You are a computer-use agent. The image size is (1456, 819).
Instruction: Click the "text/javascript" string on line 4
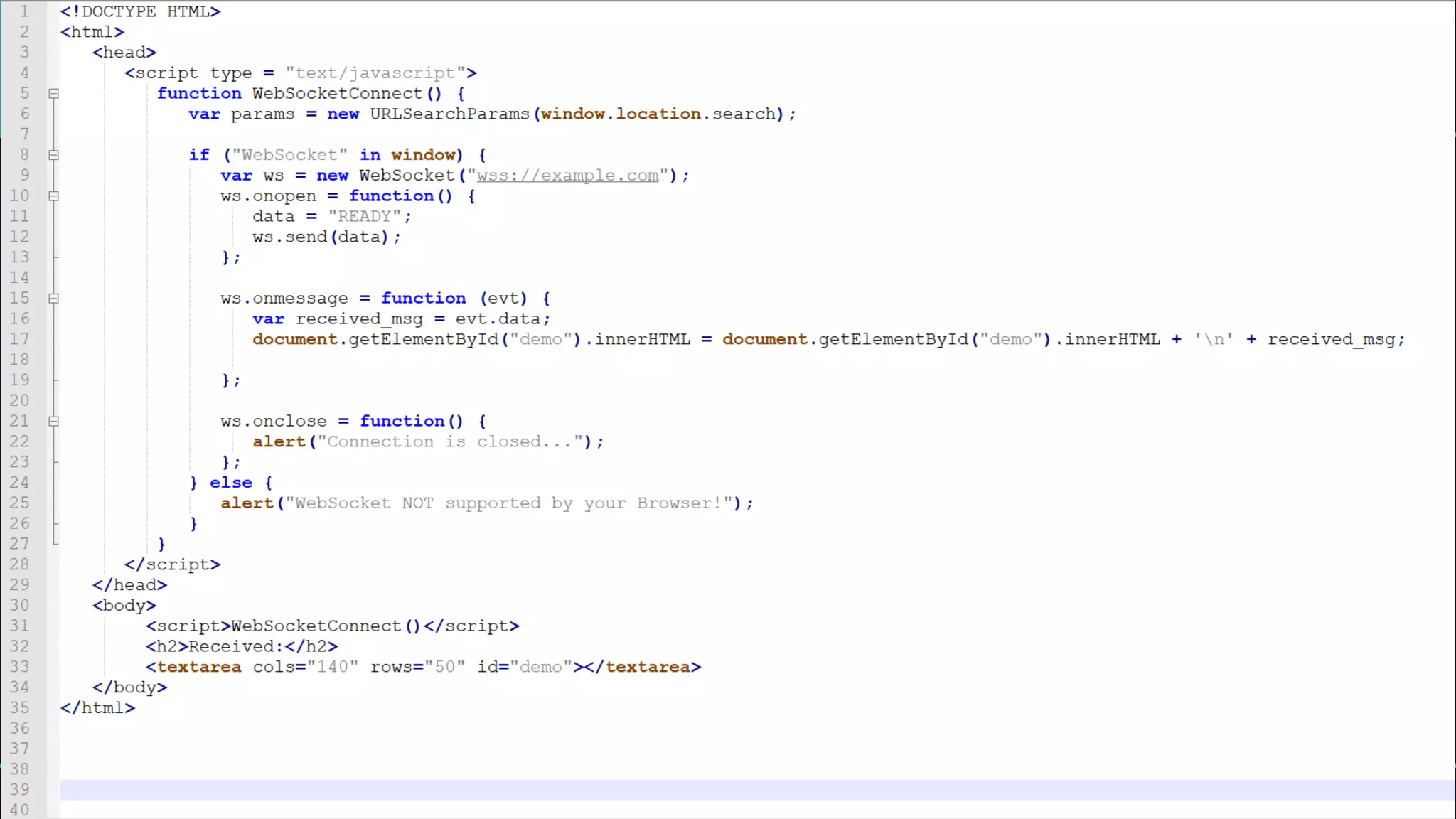pyautogui.click(x=375, y=73)
